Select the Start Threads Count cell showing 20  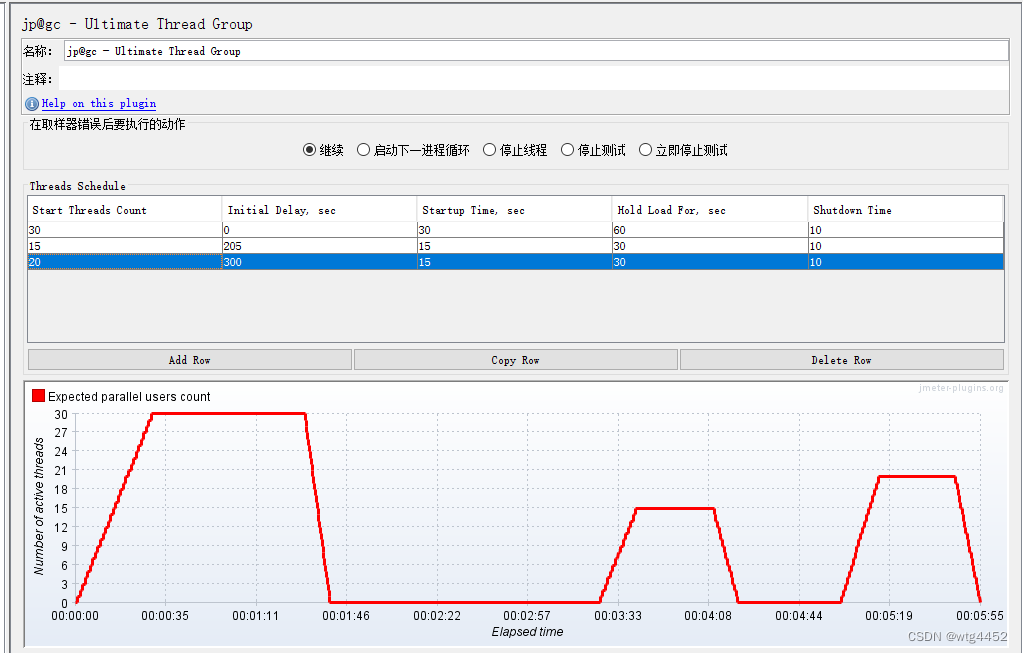click(125, 262)
